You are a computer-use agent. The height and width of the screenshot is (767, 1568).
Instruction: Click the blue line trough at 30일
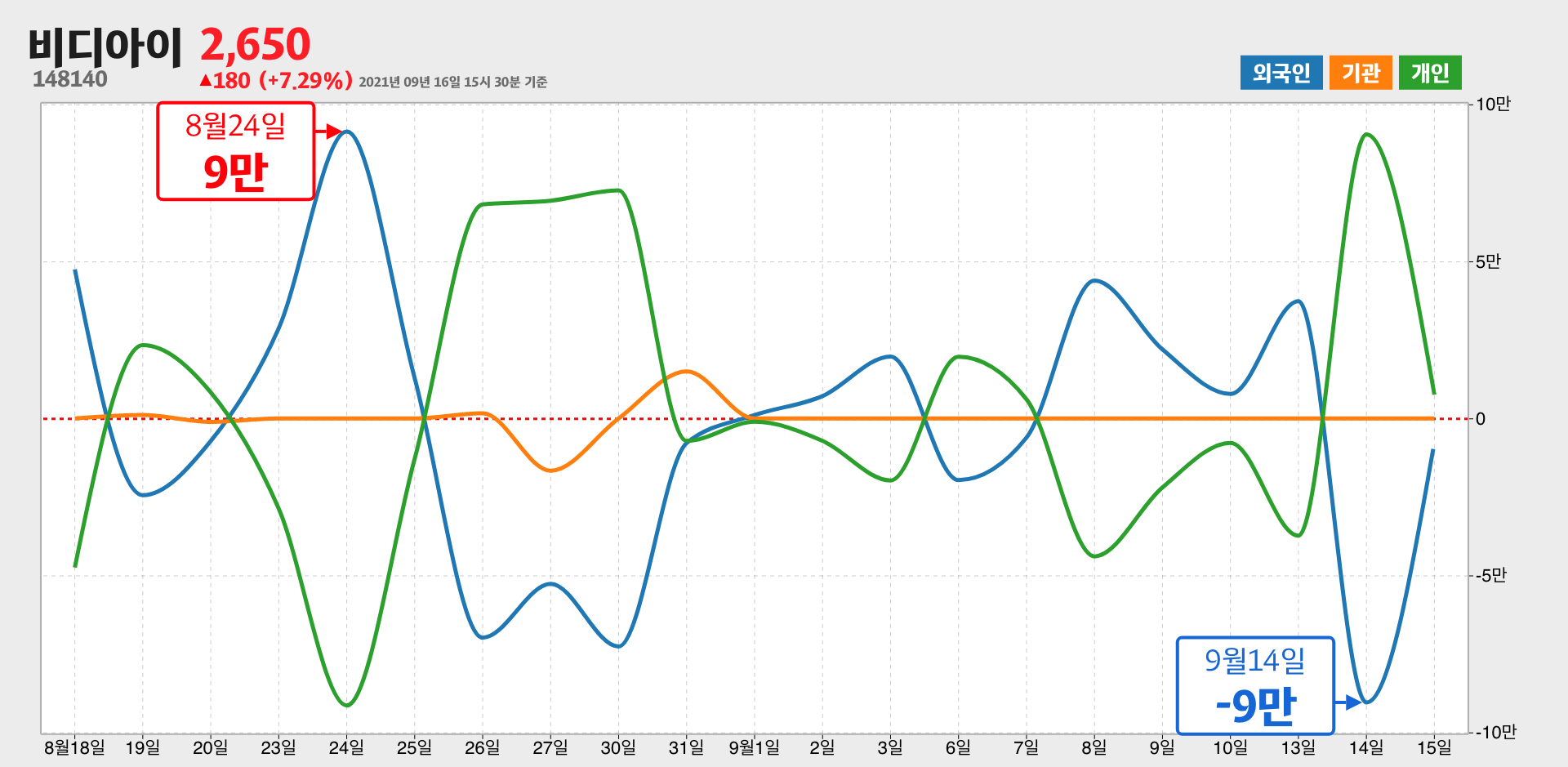tap(619, 646)
